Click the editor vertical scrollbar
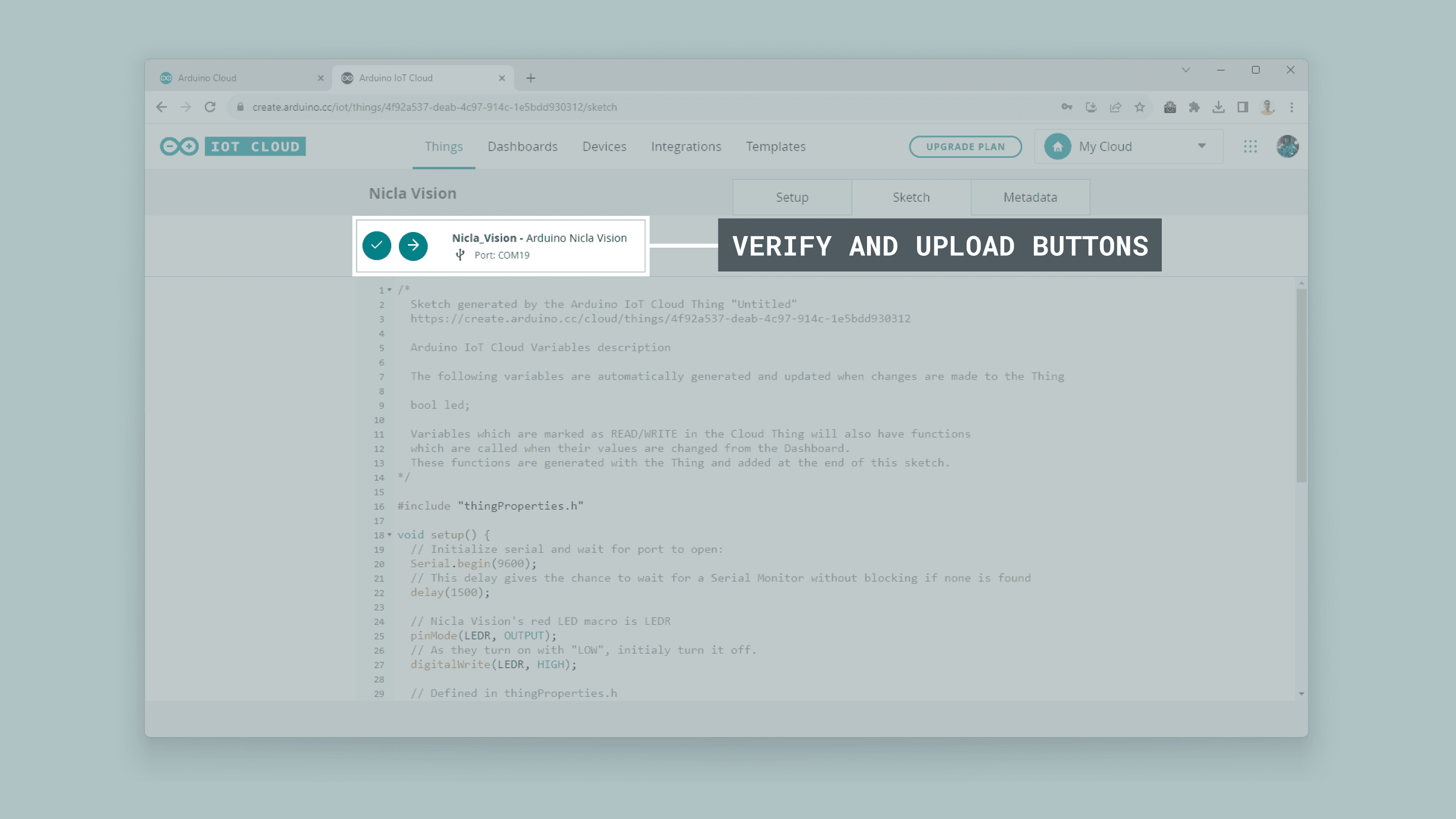The image size is (1456, 819). 1301,385
